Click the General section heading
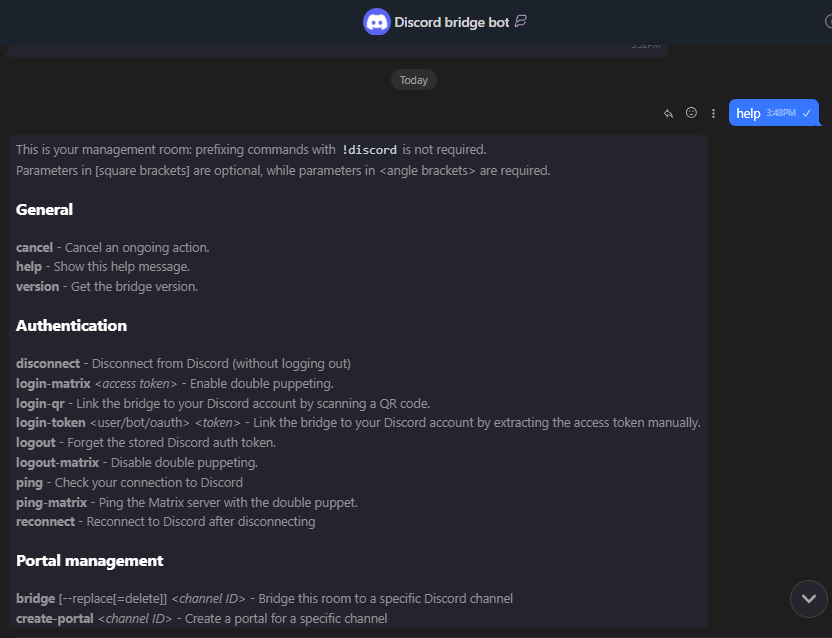 (x=44, y=210)
